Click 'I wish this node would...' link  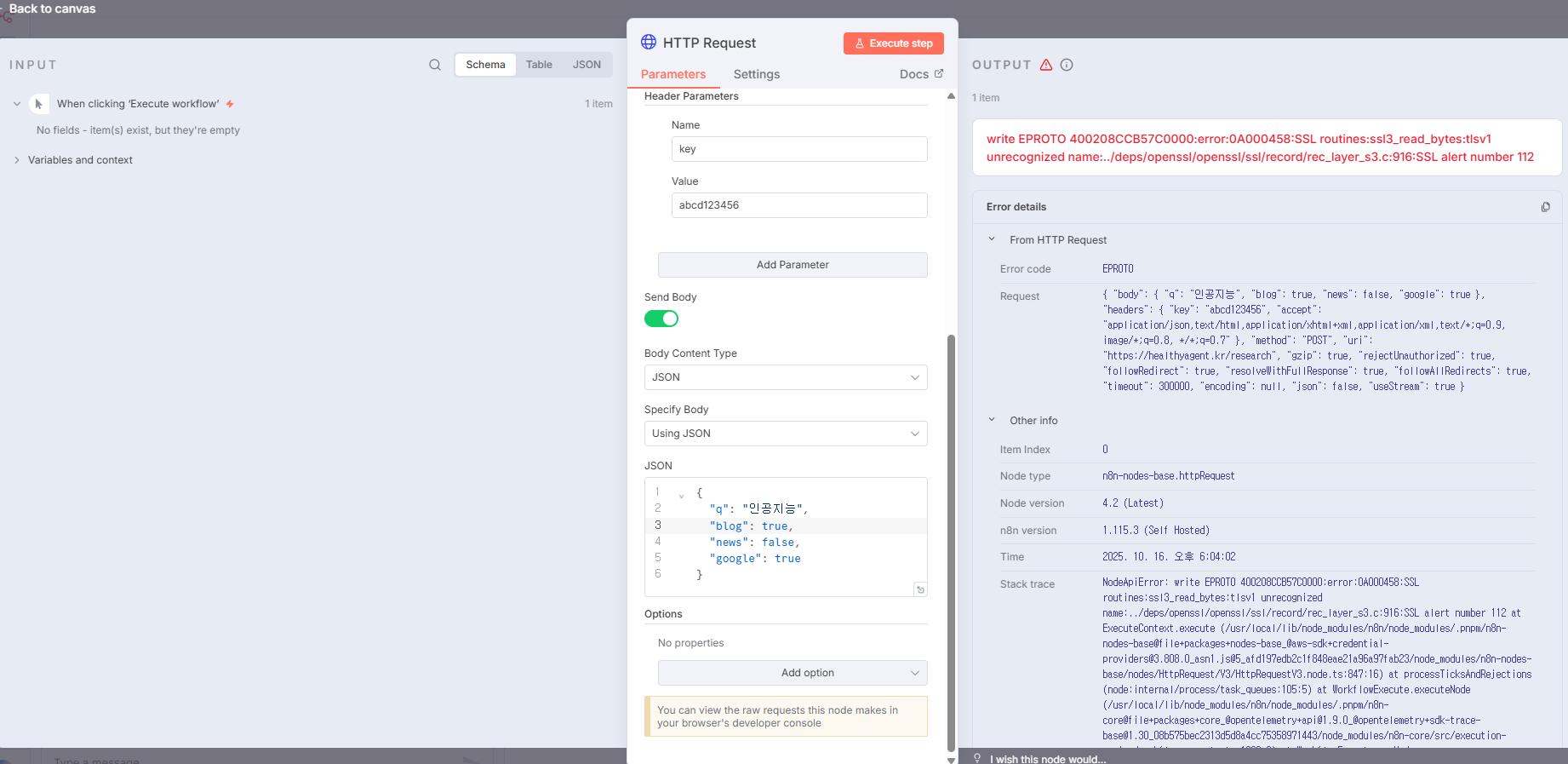pyautogui.click(x=1048, y=759)
